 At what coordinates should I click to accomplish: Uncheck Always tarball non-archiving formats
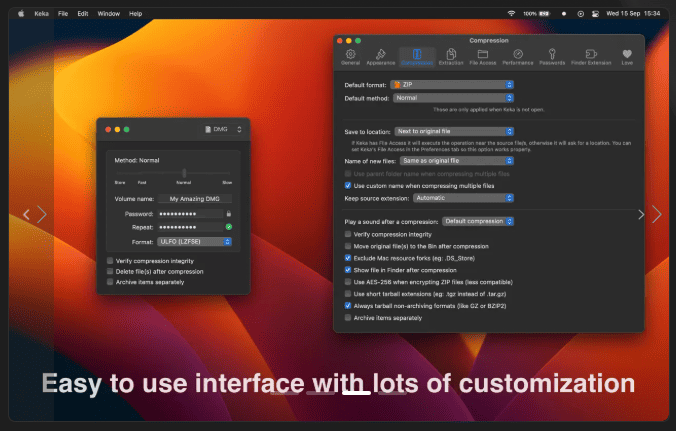347,306
